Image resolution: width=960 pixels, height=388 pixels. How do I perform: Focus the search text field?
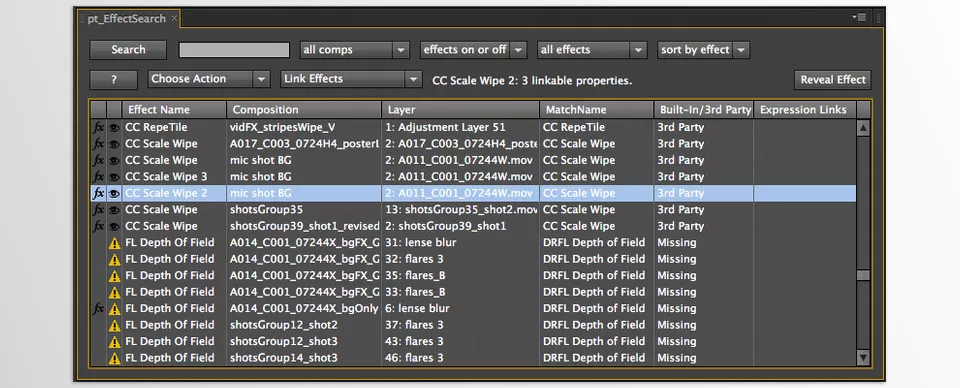[234, 50]
